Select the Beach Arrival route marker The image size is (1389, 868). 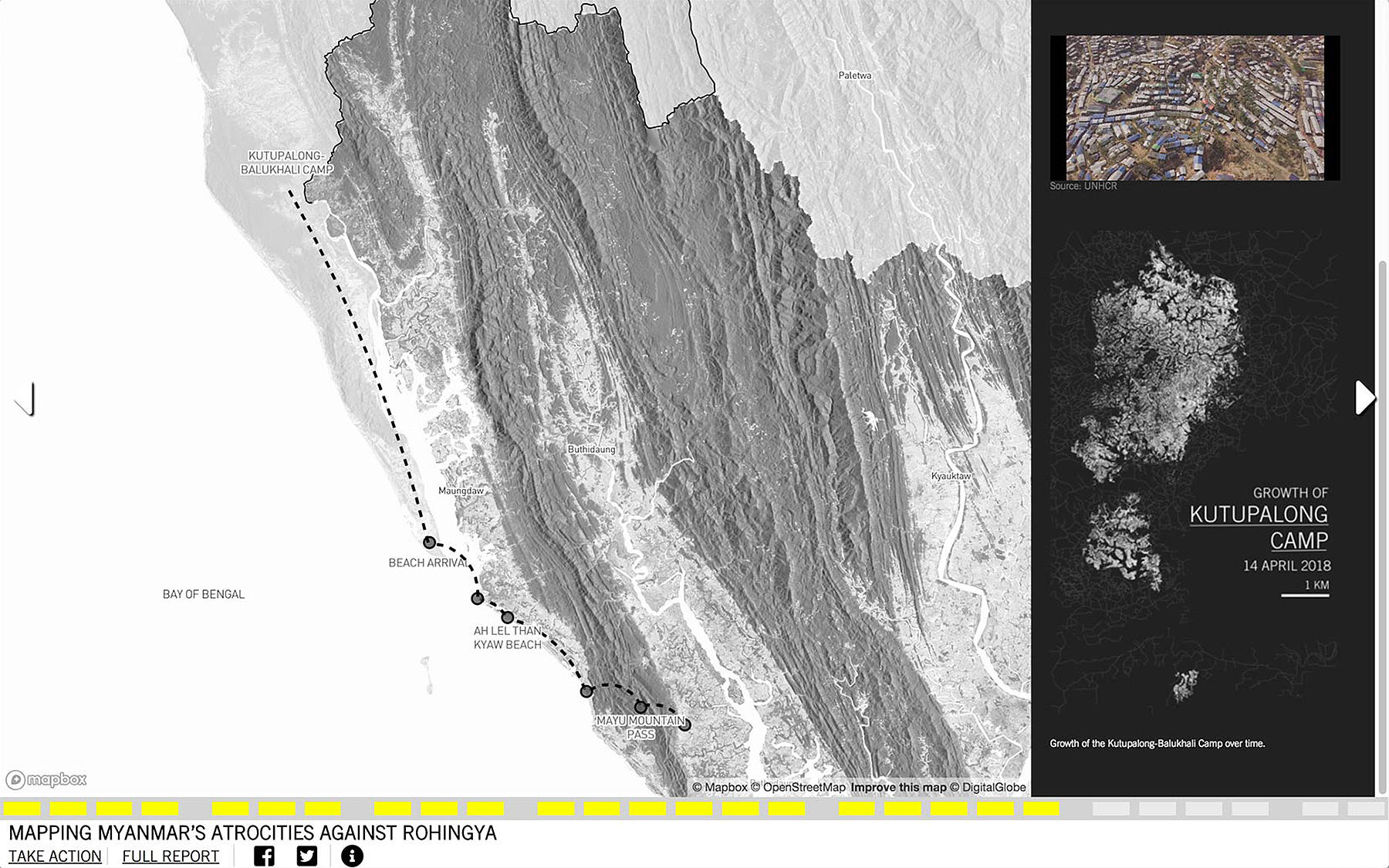pos(429,542)
